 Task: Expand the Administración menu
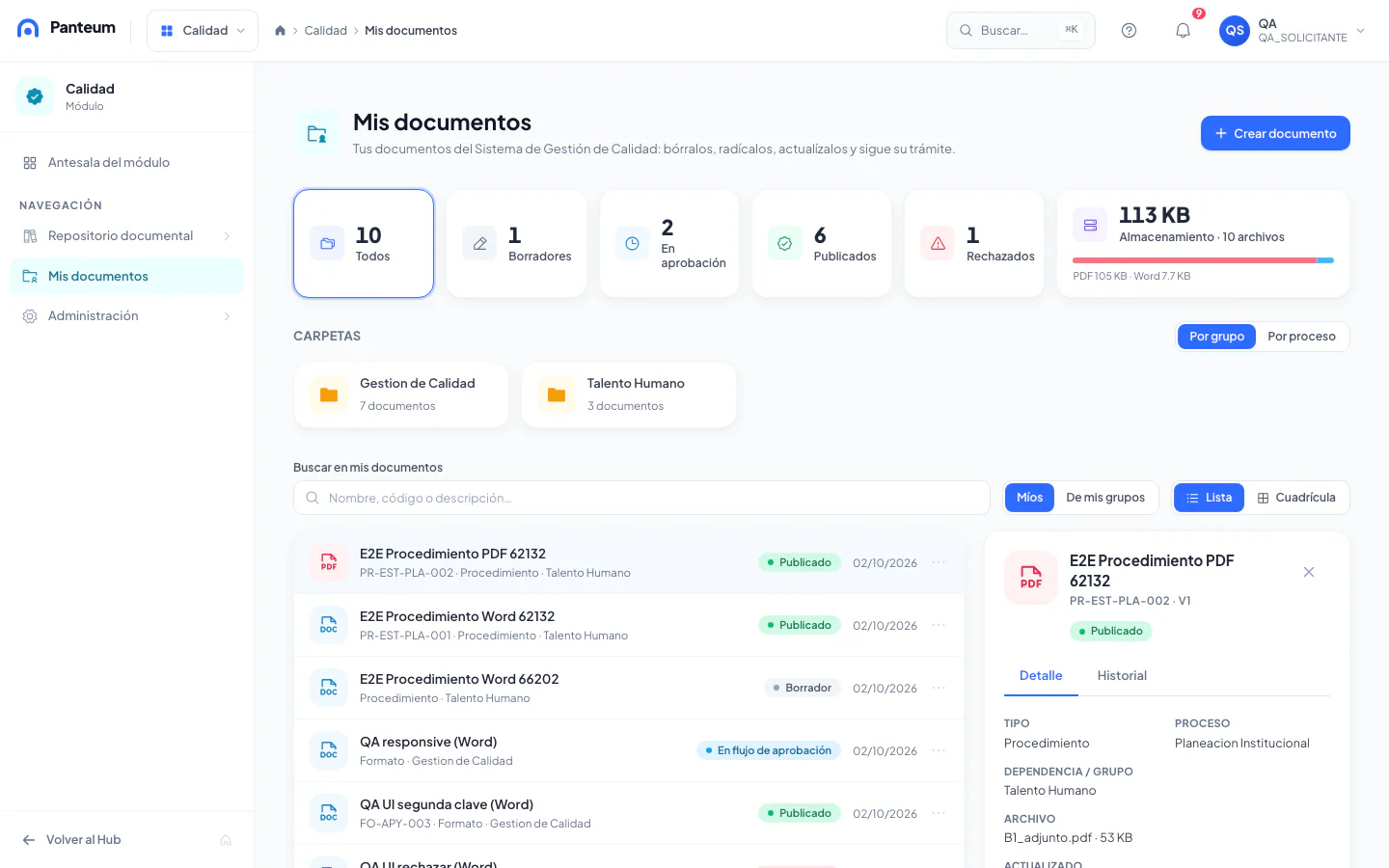coord(126,316)
